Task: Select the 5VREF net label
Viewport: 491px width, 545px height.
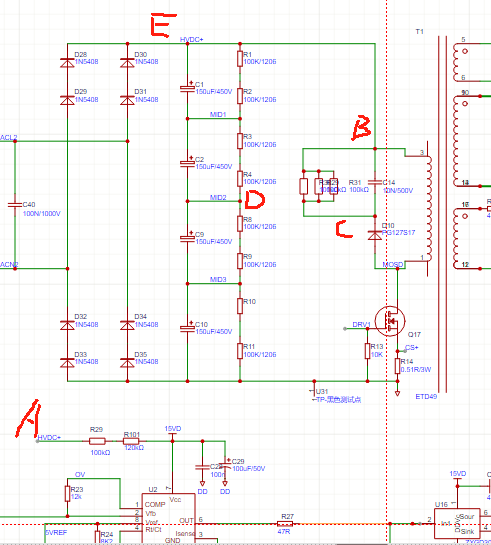Action: click(x=56, y=532)
